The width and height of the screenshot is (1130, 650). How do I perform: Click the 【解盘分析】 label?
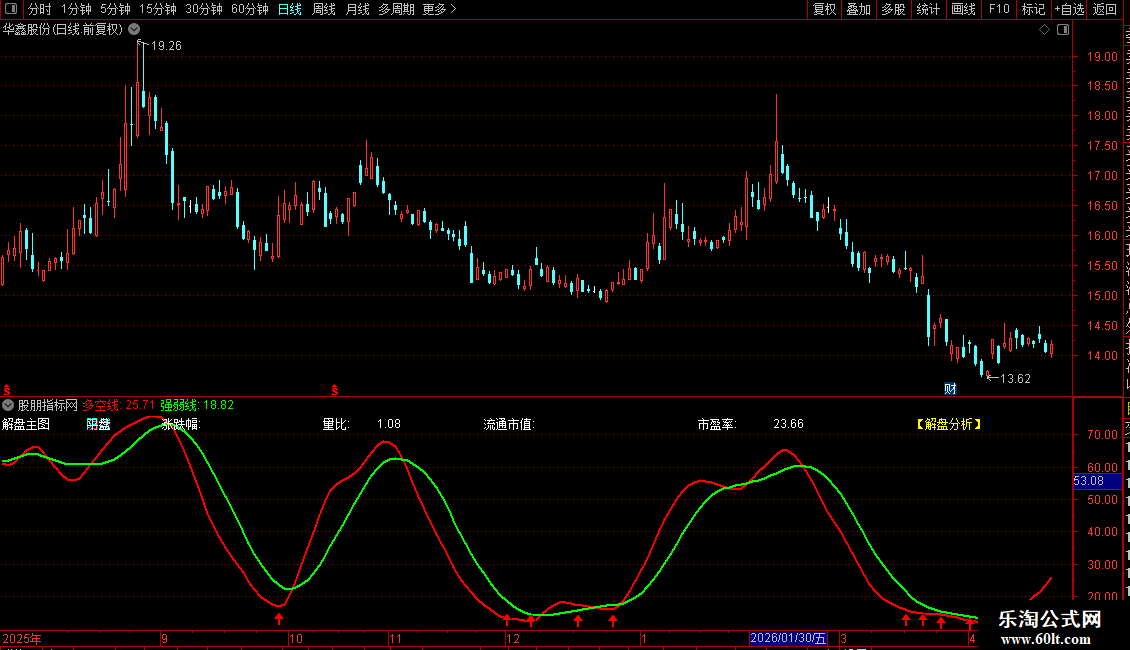[x=949, y=424]
